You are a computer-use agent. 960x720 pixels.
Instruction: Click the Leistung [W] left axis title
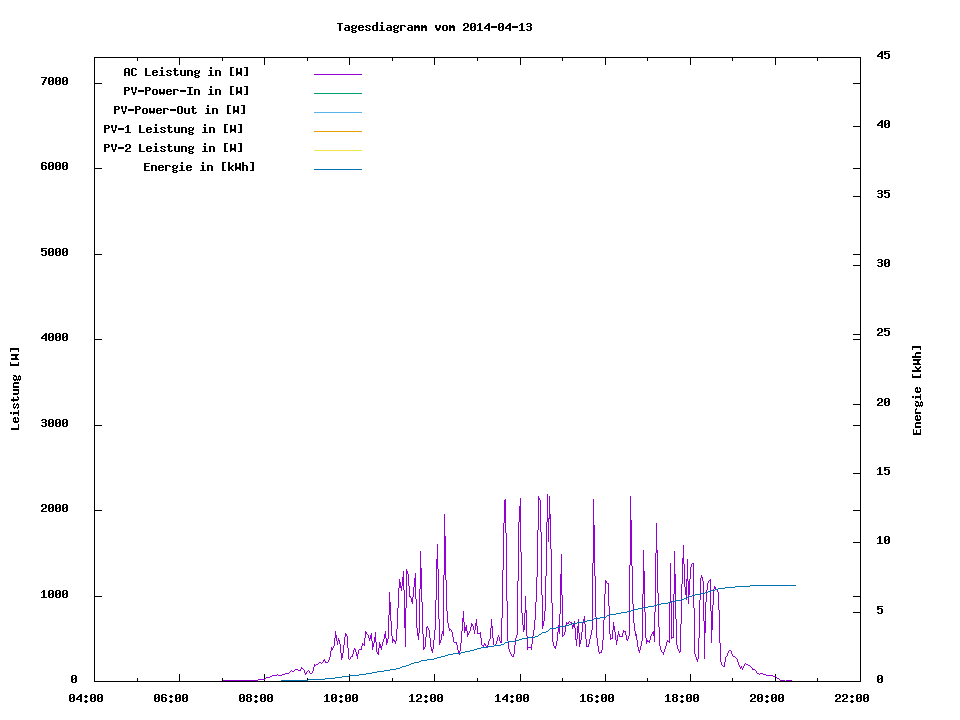point(15,389)
